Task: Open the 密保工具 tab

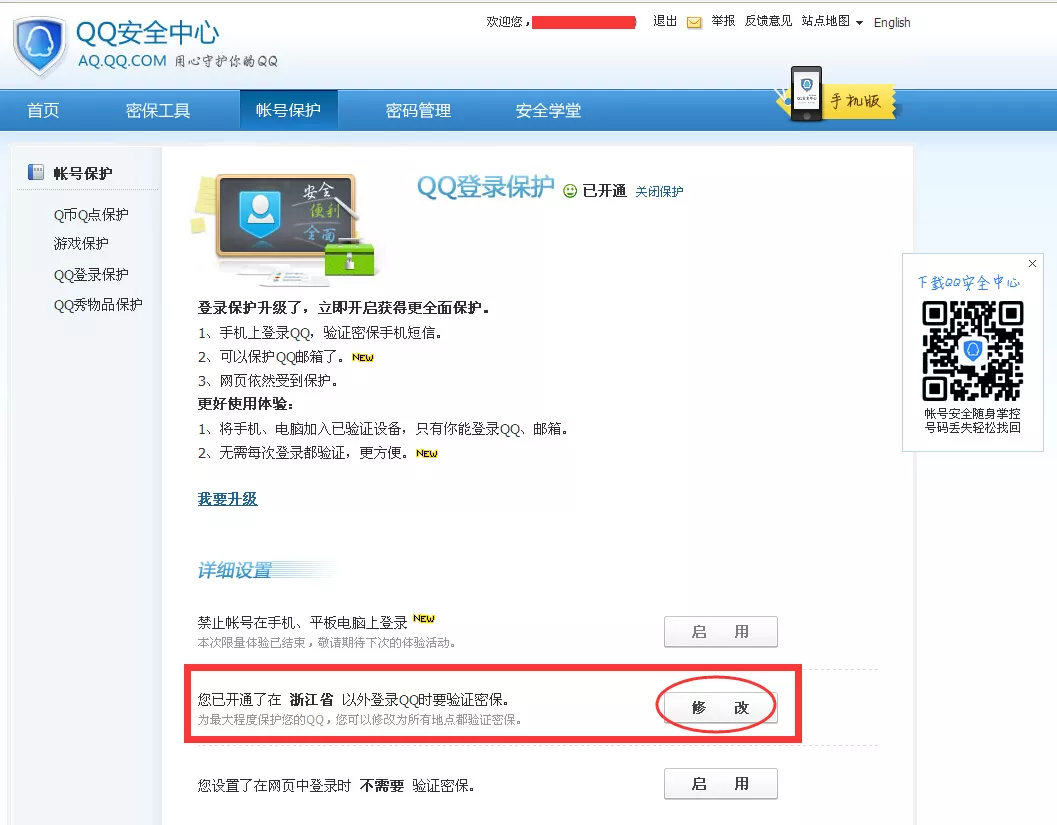Action: coord(157,110)
